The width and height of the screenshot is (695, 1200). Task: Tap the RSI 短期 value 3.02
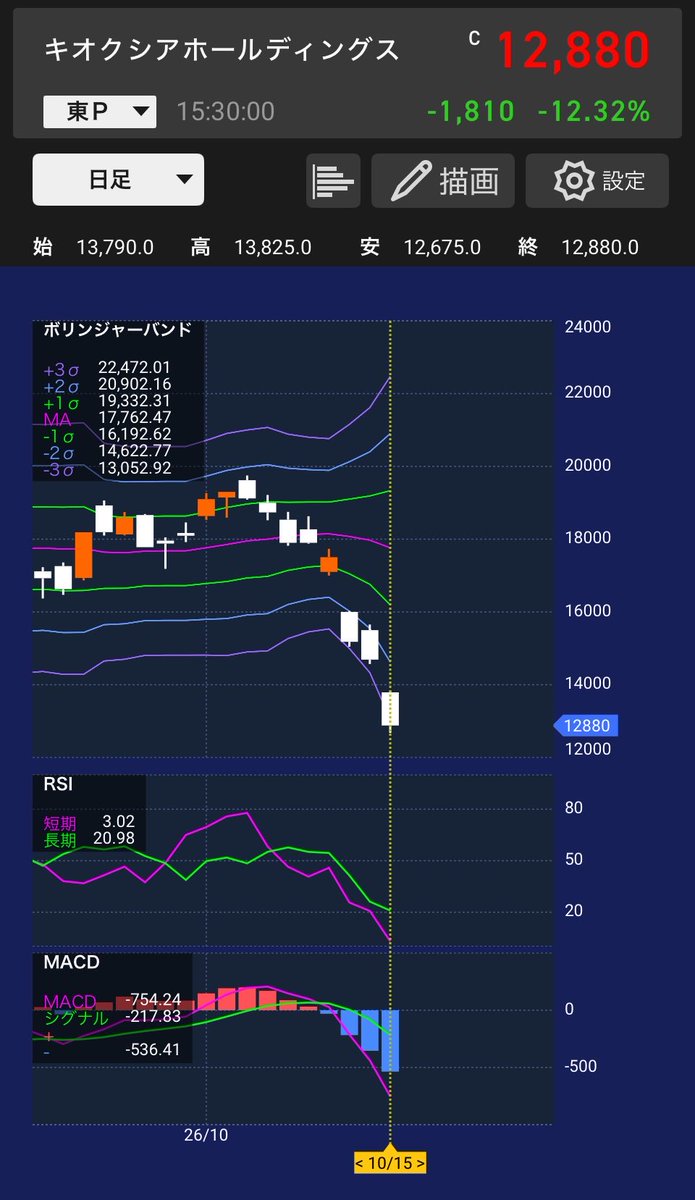(x=117, y=823)
